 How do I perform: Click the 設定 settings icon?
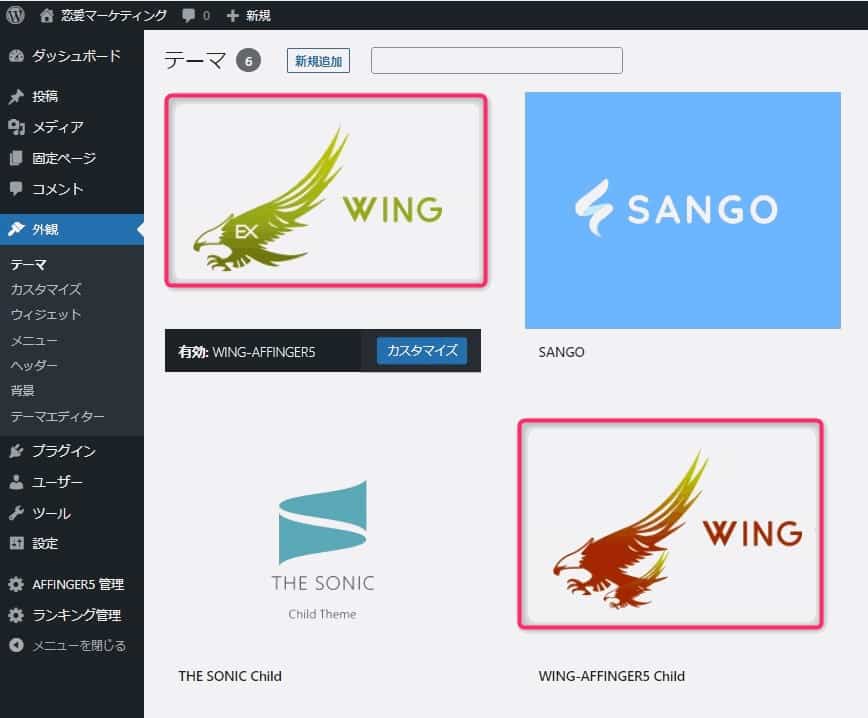(17, 543)
